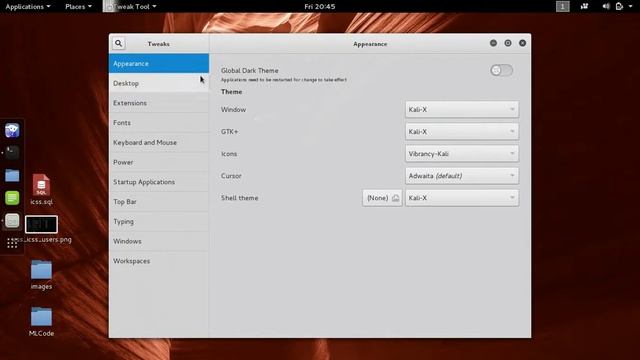Show all applications grid in dock

click(x=12, y=243)
